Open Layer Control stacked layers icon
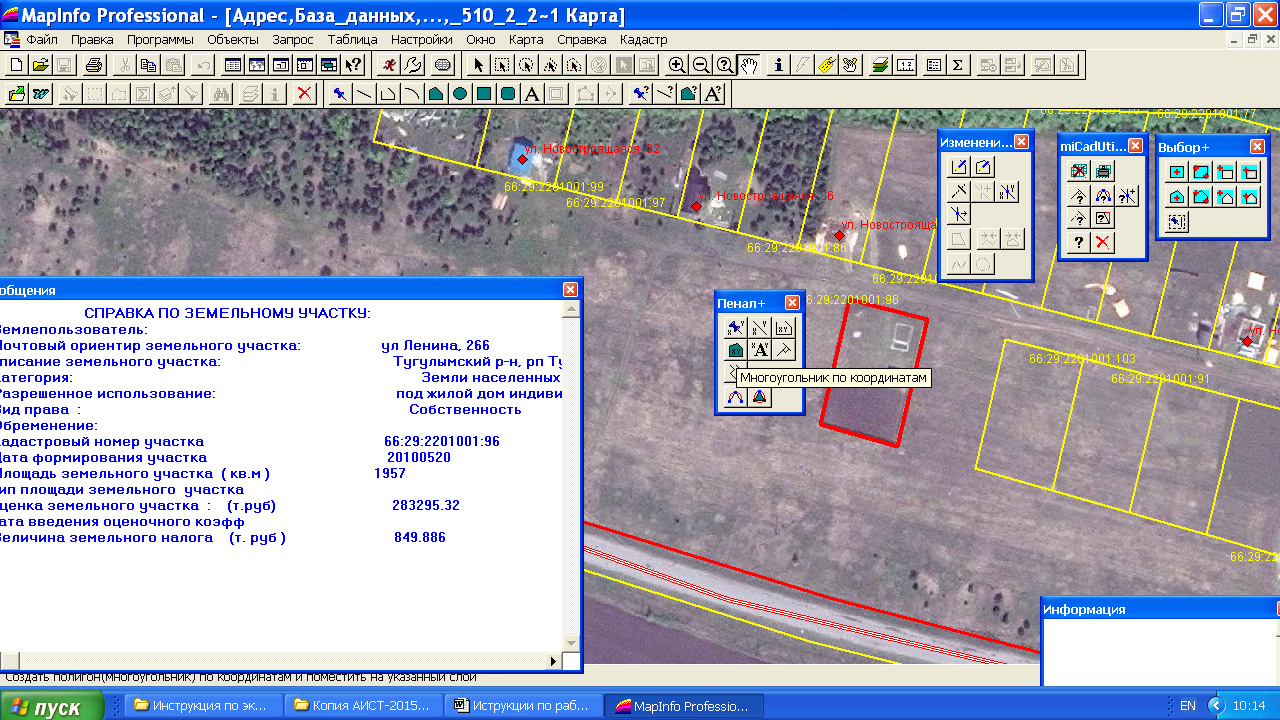The image size is (1280, 720). (880, 65)
